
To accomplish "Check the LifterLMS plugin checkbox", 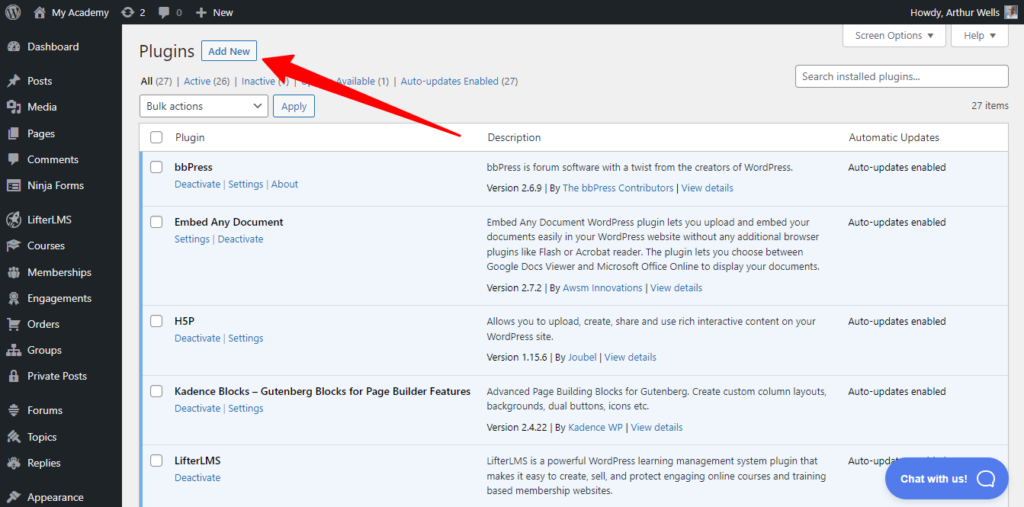I will (156, 461).
